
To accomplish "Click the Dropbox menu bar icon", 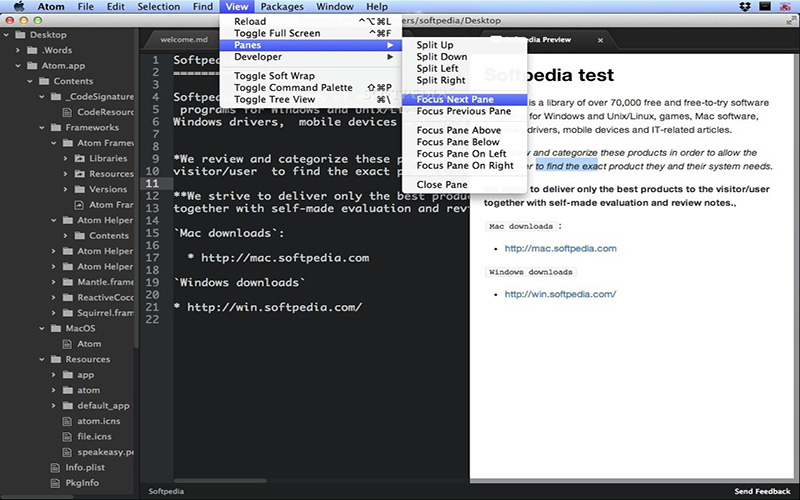I will [745, 7].
